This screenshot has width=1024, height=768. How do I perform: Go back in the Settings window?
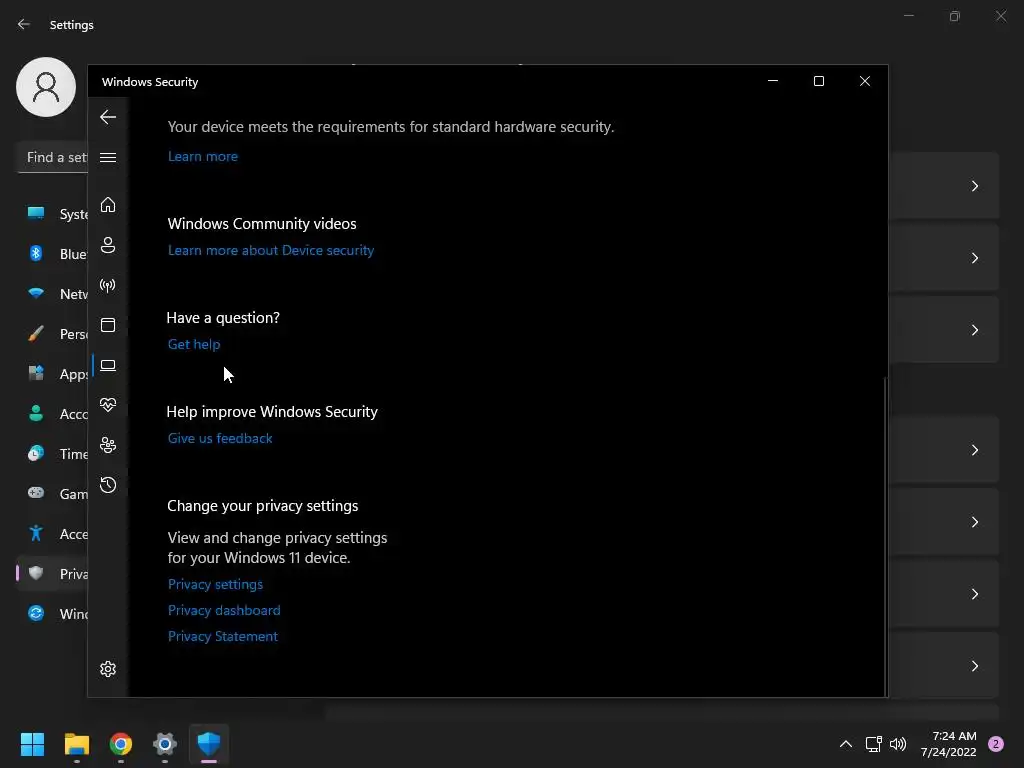24,25
